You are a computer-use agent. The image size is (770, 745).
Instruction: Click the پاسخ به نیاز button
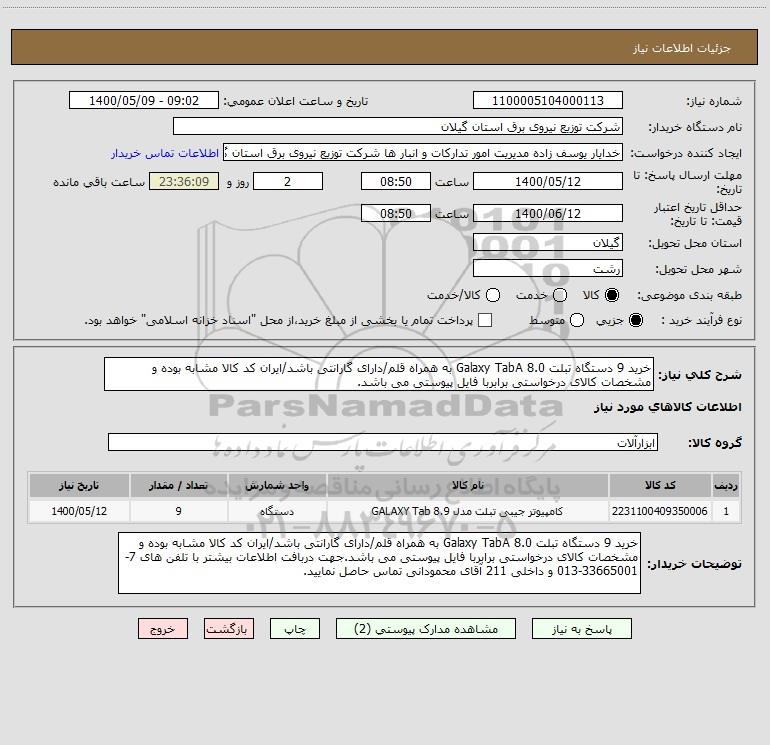pos(582,629)
